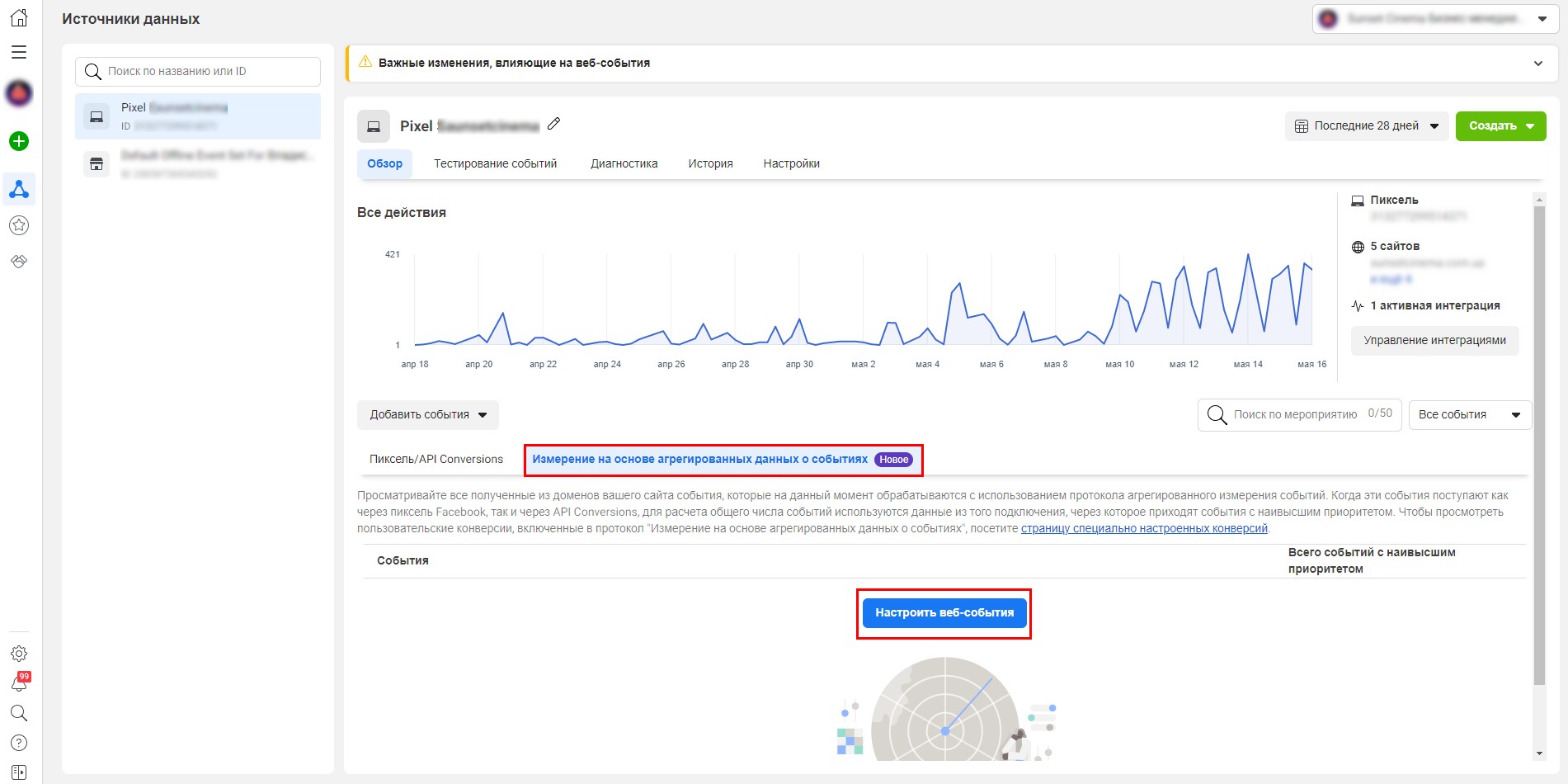Open the handshake partners icon

point(19,261)
